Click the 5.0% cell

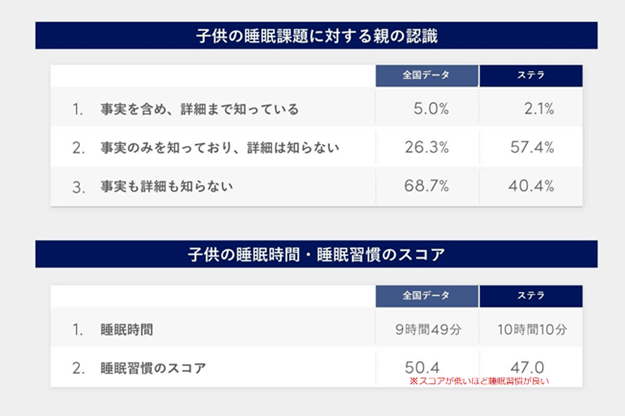(x=432, y=108)
